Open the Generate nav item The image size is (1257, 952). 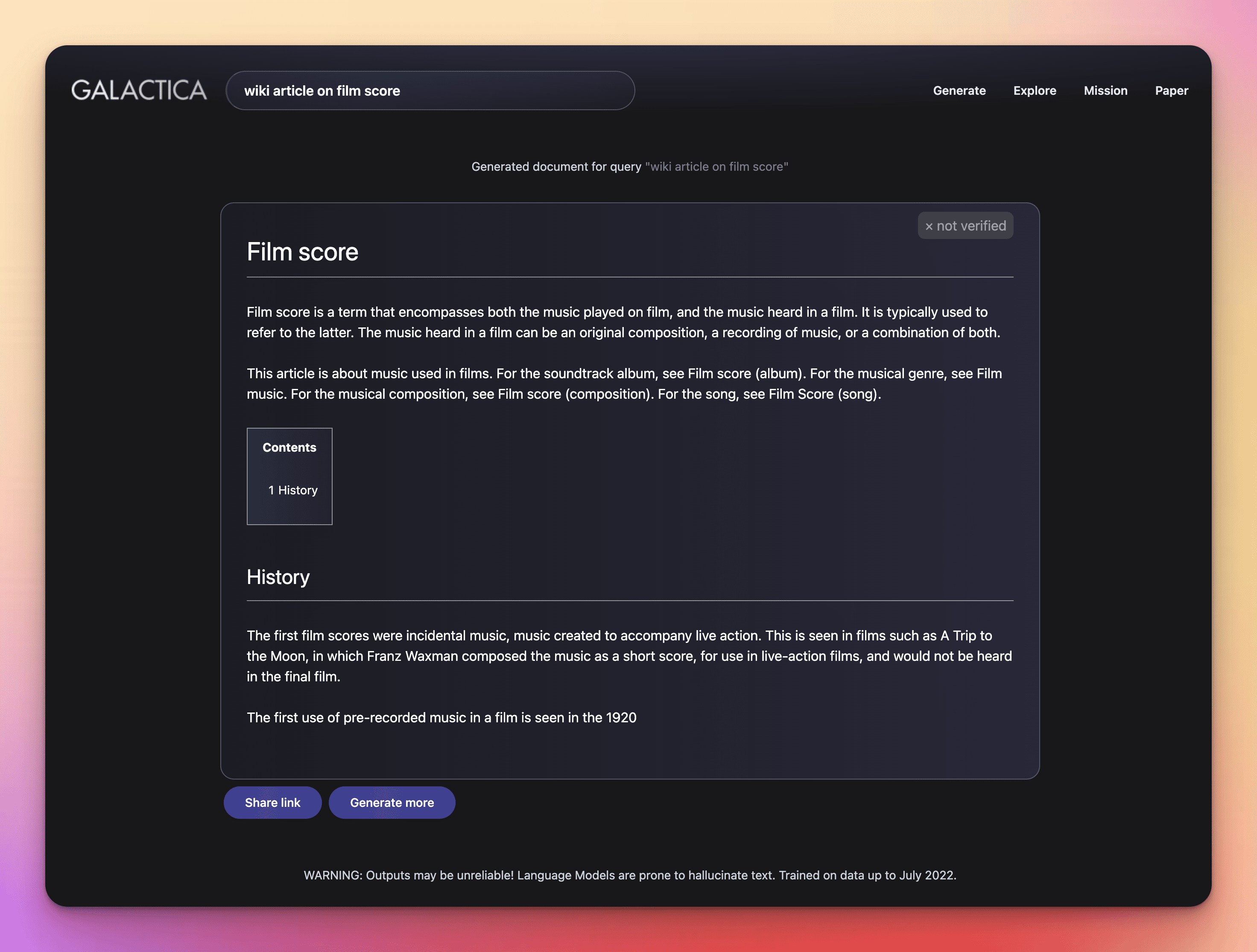pos(959,91)
